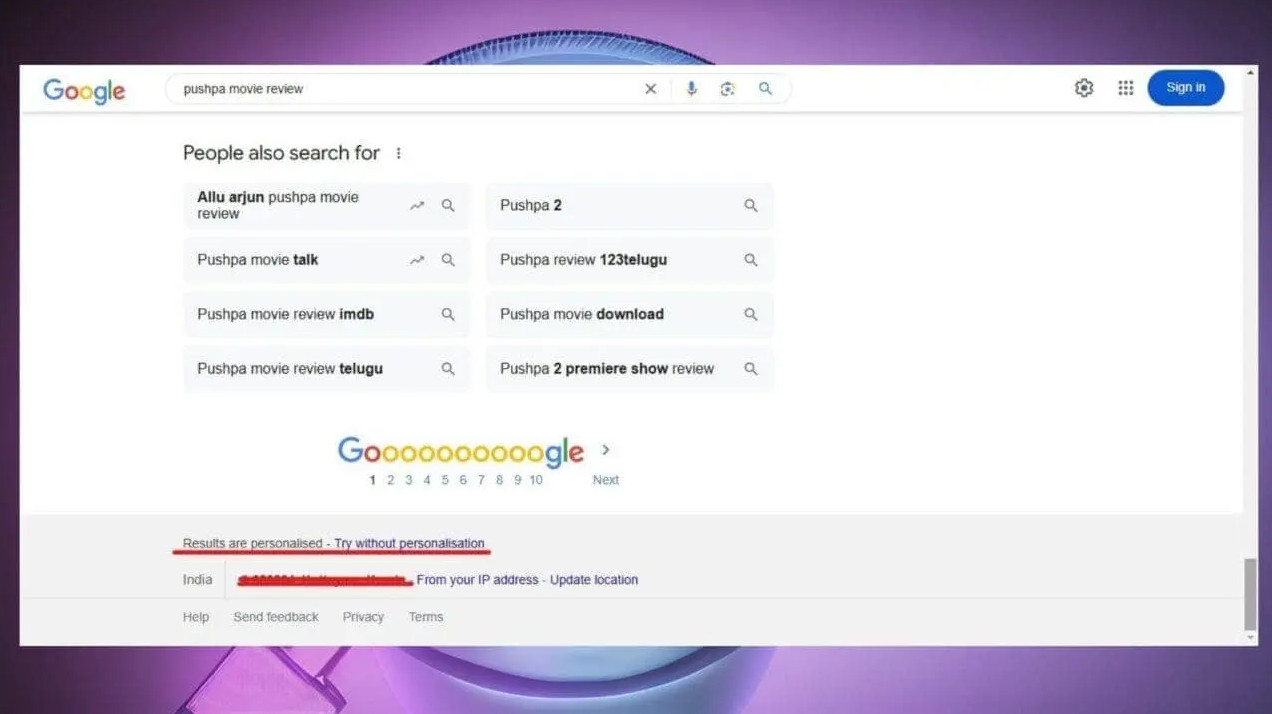Open People also search for options menu
The height and width of the screenshot is (714, 1272).
[x=398, y=153]
